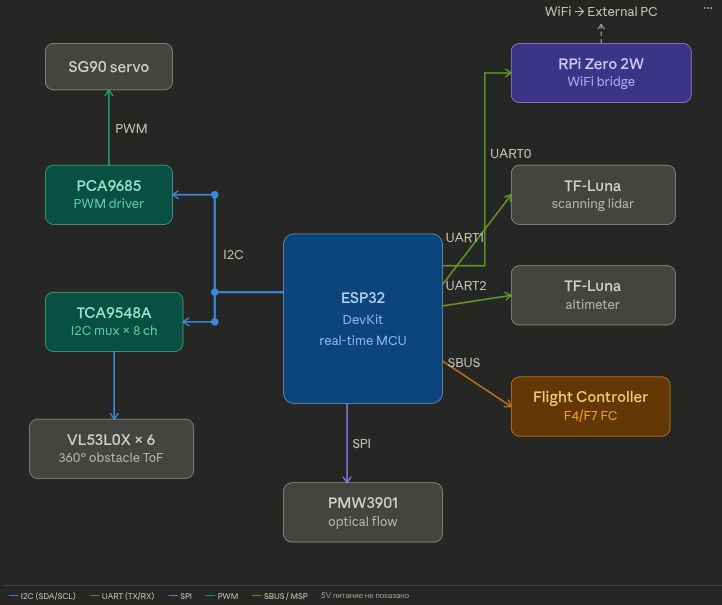Viewport: 722px width, 605px height.
Task: Open the three-dot options menu
Action: [708, 8]
